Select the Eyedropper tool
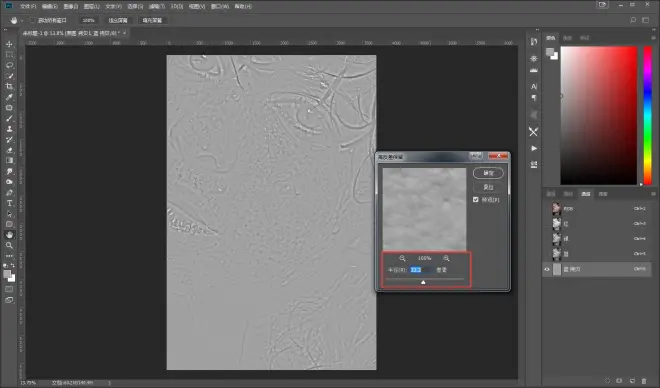The width and height of the screenshot is (660, 388). (x=9, y=97)
